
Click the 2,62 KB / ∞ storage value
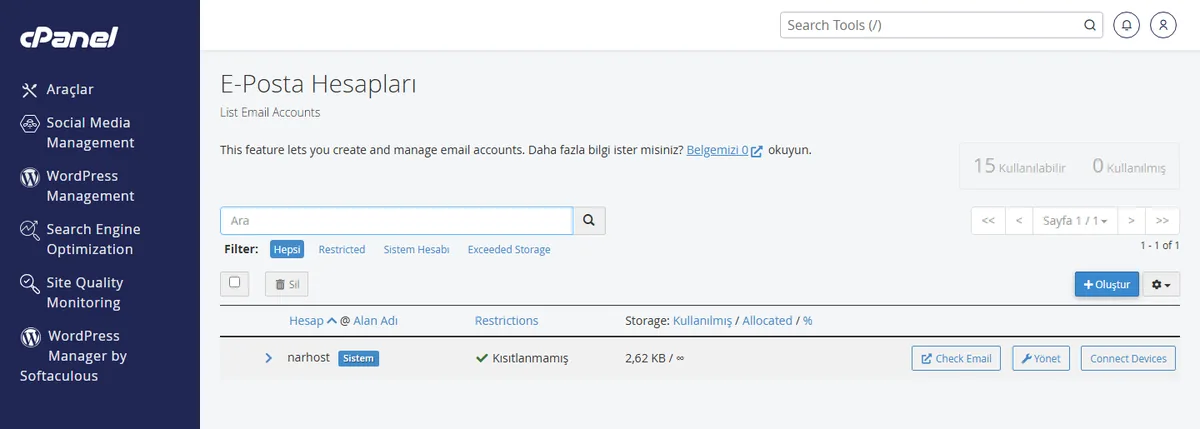click(x=654, y=358)
